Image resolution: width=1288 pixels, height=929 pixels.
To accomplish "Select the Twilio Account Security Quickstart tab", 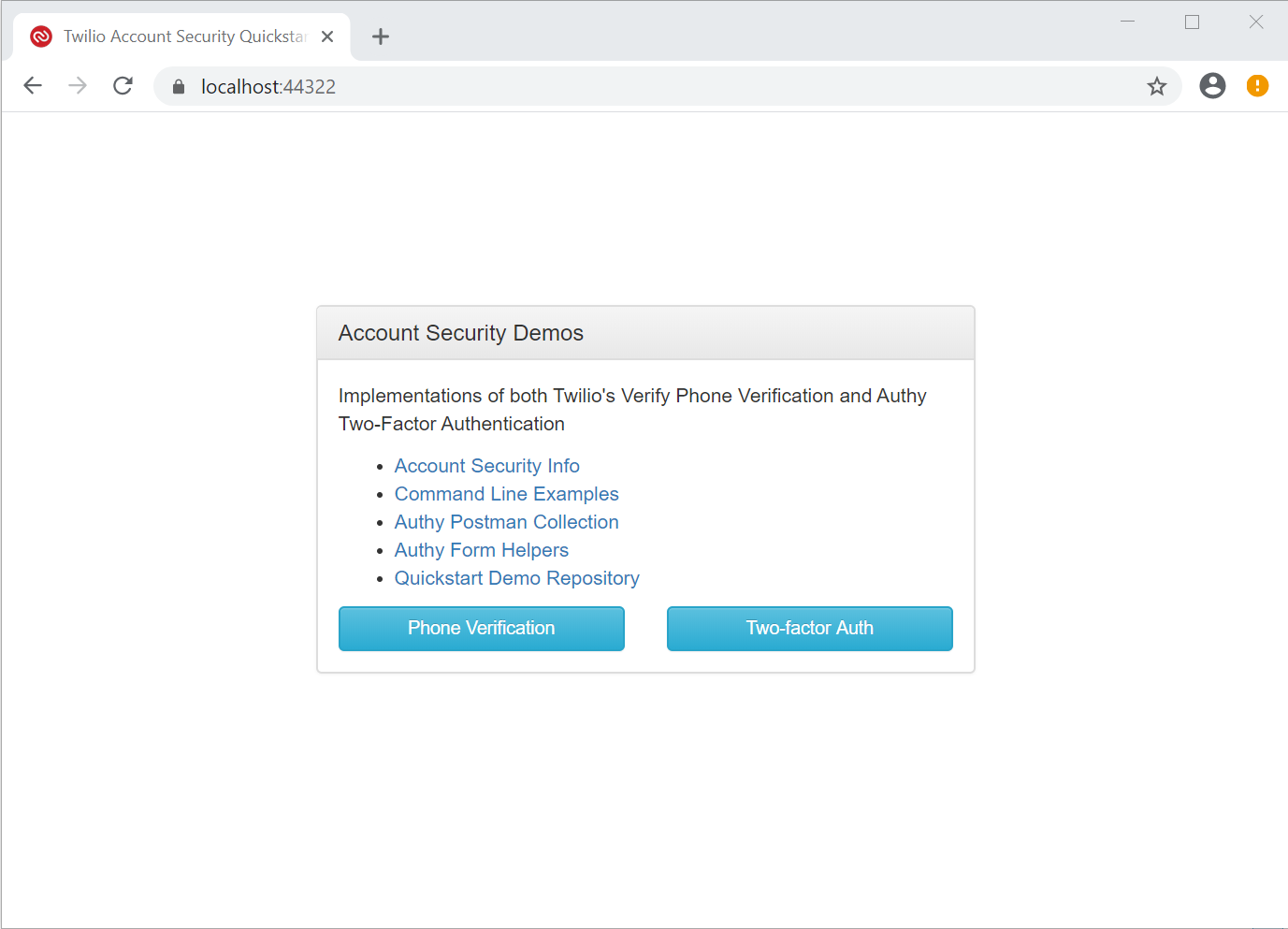I will pos(182,36).
